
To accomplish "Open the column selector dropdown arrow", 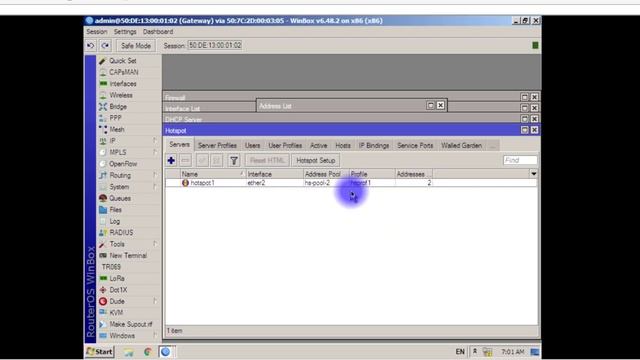I will [x=533, y=174].
